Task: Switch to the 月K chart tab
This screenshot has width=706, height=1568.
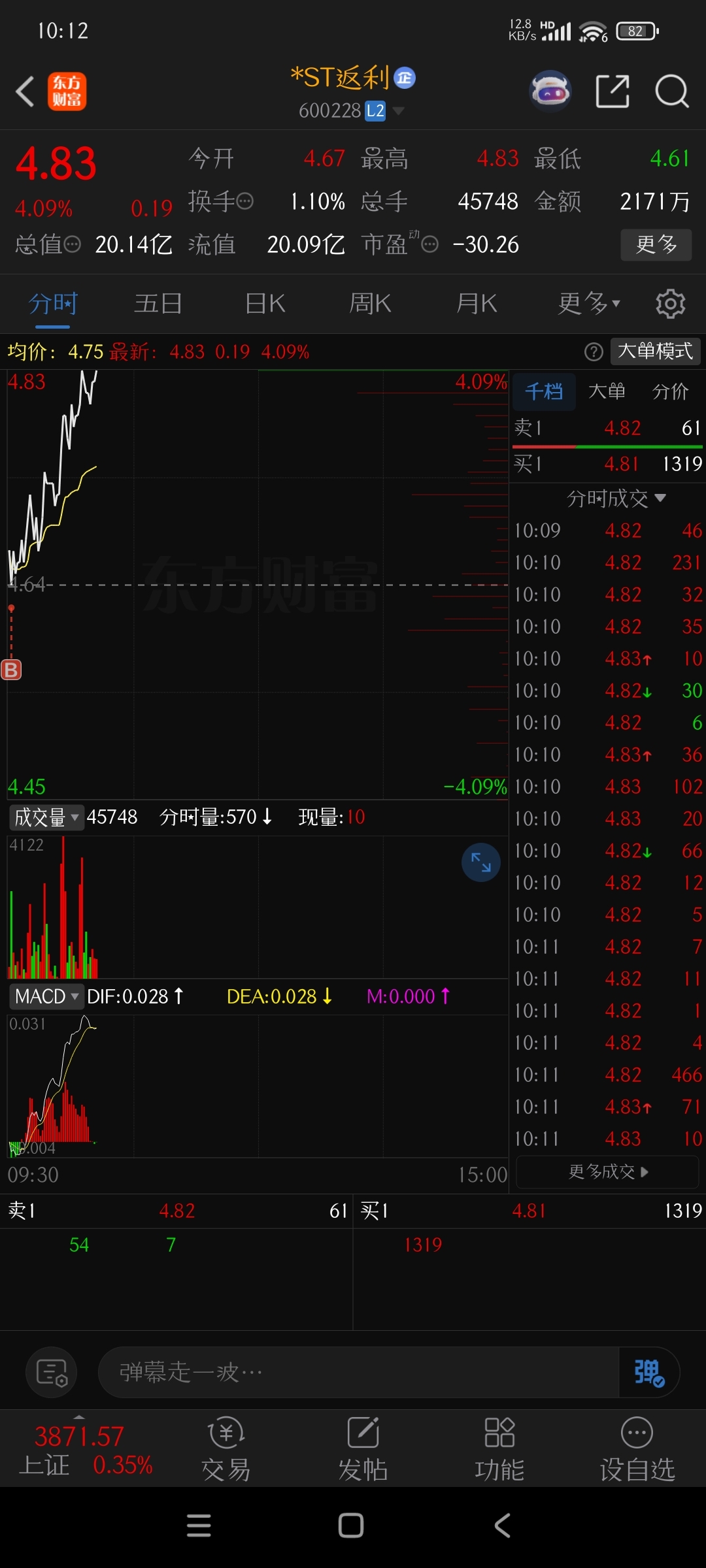Action: pos(477,304)
